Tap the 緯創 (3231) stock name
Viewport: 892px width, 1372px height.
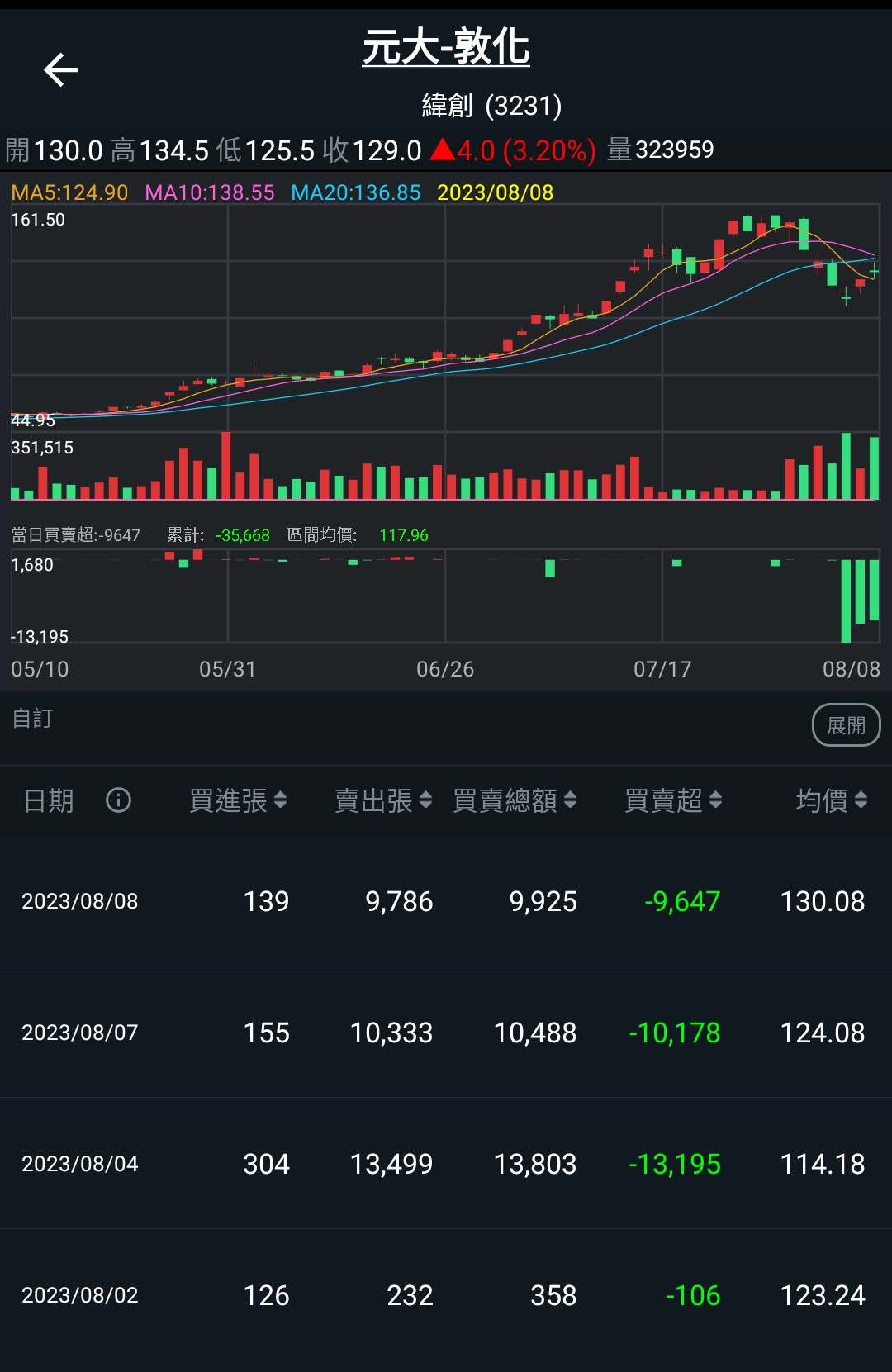point(491,106)
